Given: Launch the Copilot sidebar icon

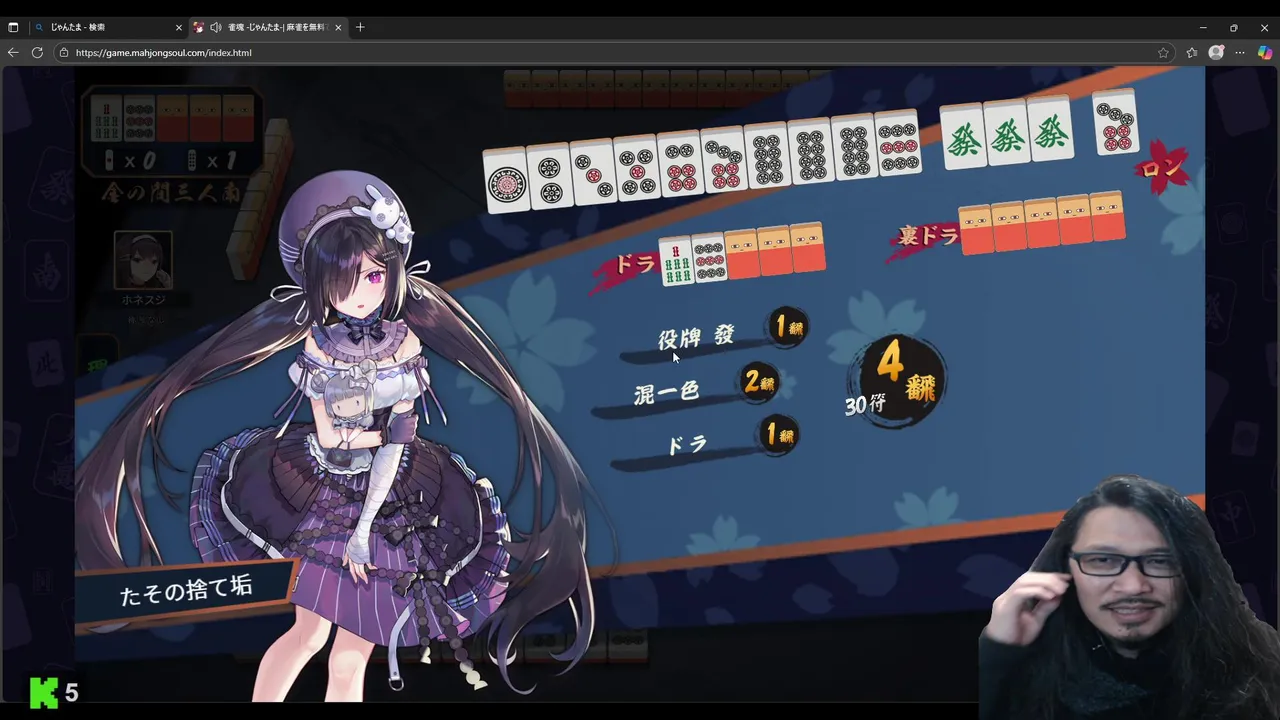Looking at the screenshot, I should [1264, 52].
